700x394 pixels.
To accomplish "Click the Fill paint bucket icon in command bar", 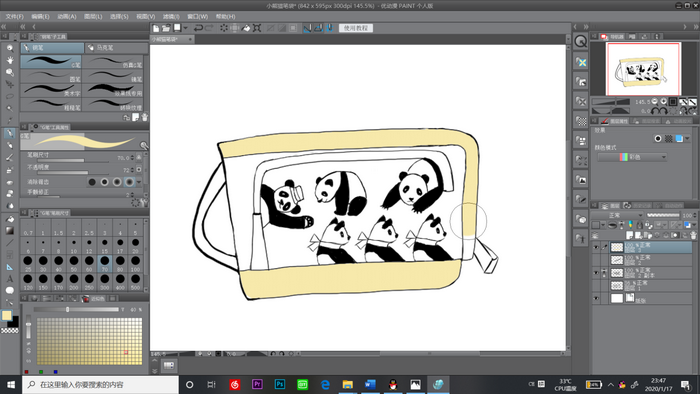I will tap(246, 28).
